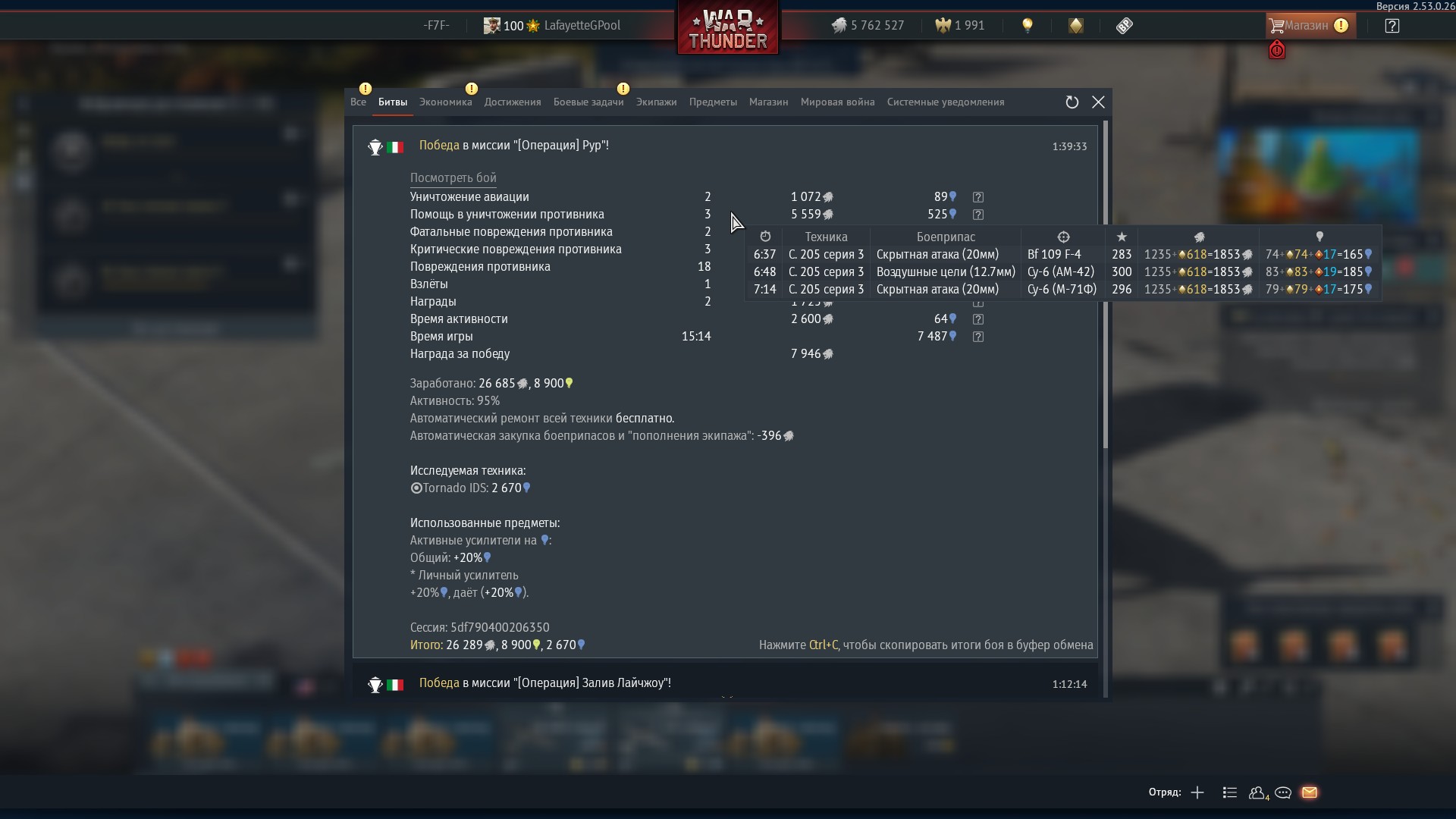1456x819 pixels.
Task: Click the message list vertical scrollbar
Action: (1106, 284)
